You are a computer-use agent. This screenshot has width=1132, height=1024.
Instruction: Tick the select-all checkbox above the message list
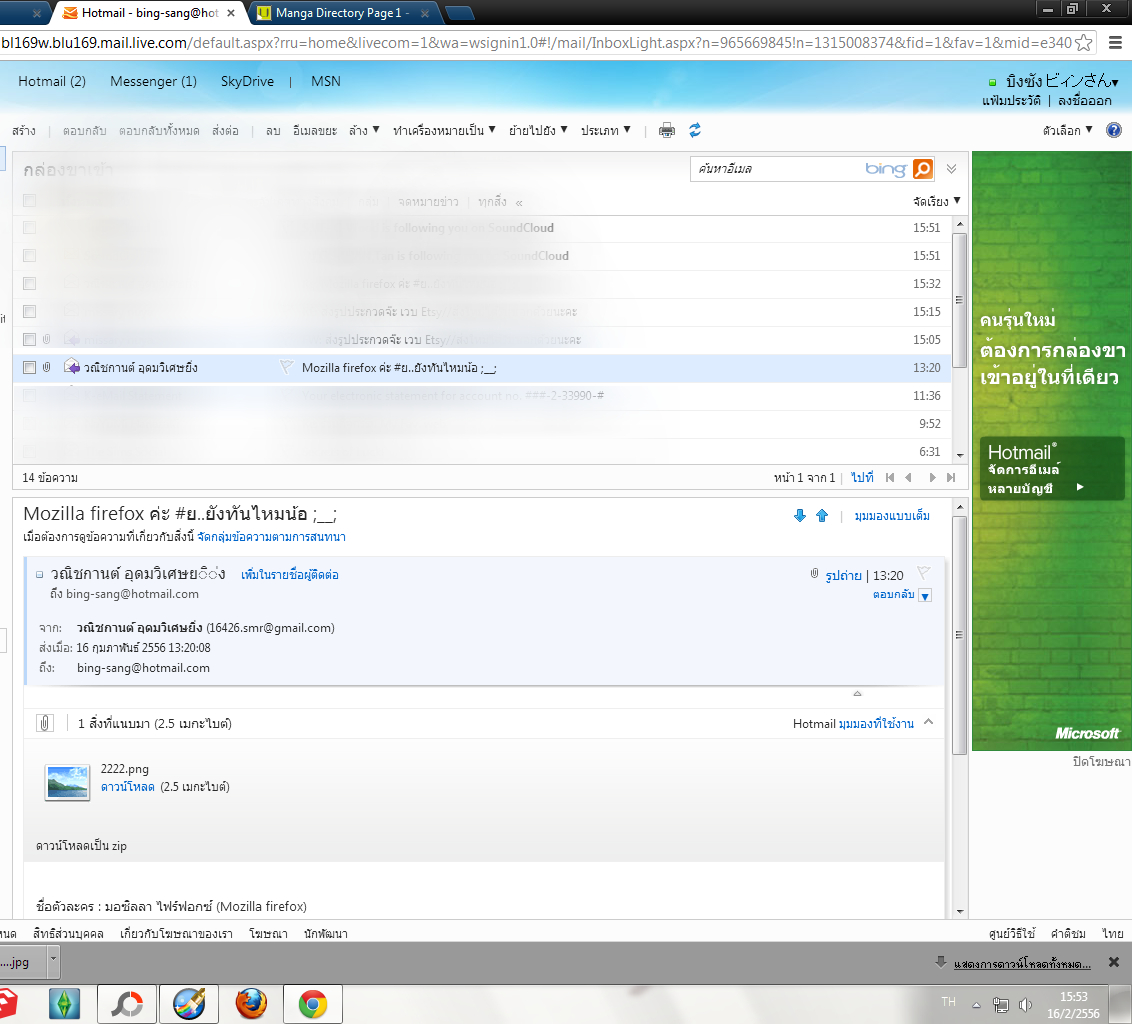tap(30, 201)
